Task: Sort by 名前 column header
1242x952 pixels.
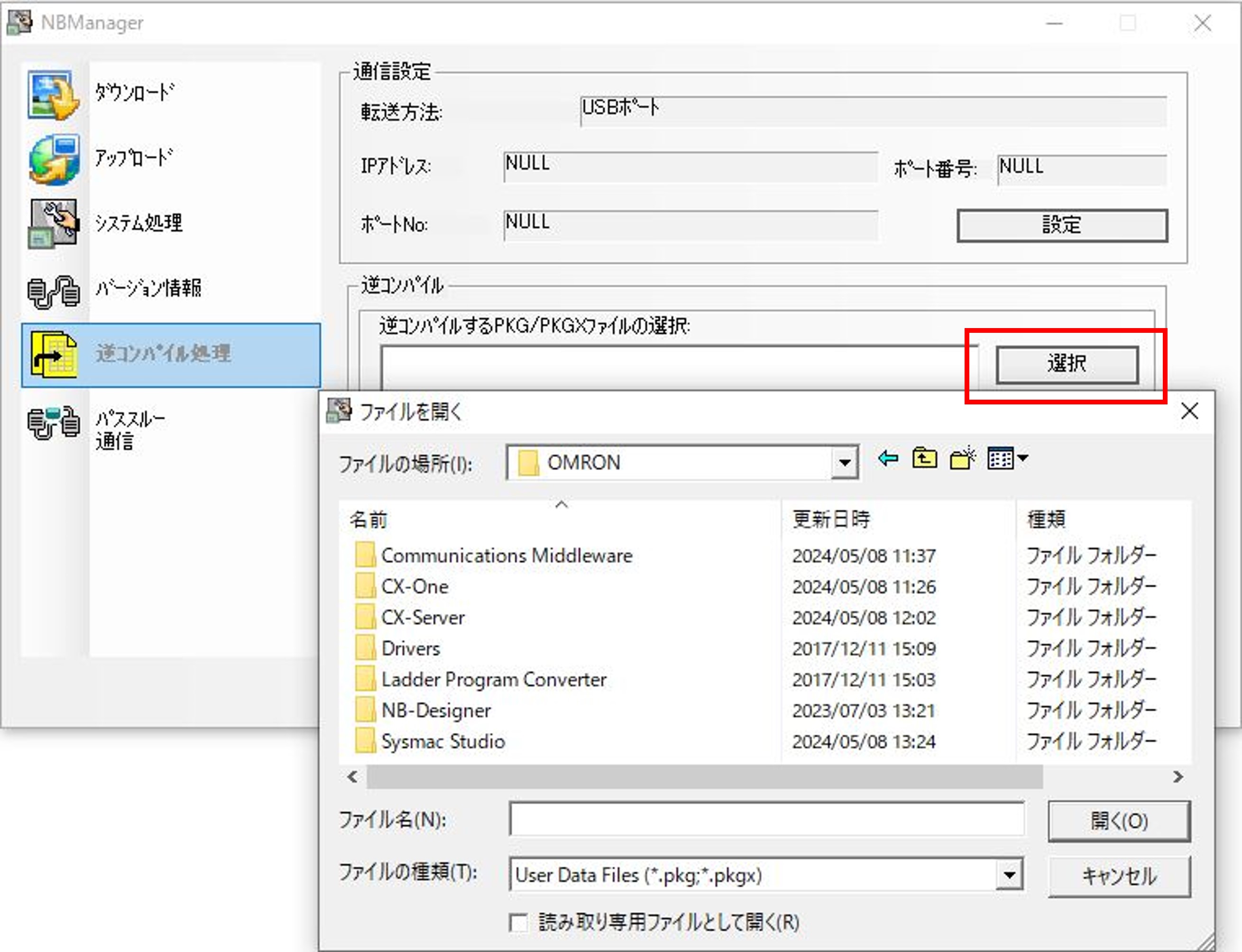Action: click(x=560, y=519)
